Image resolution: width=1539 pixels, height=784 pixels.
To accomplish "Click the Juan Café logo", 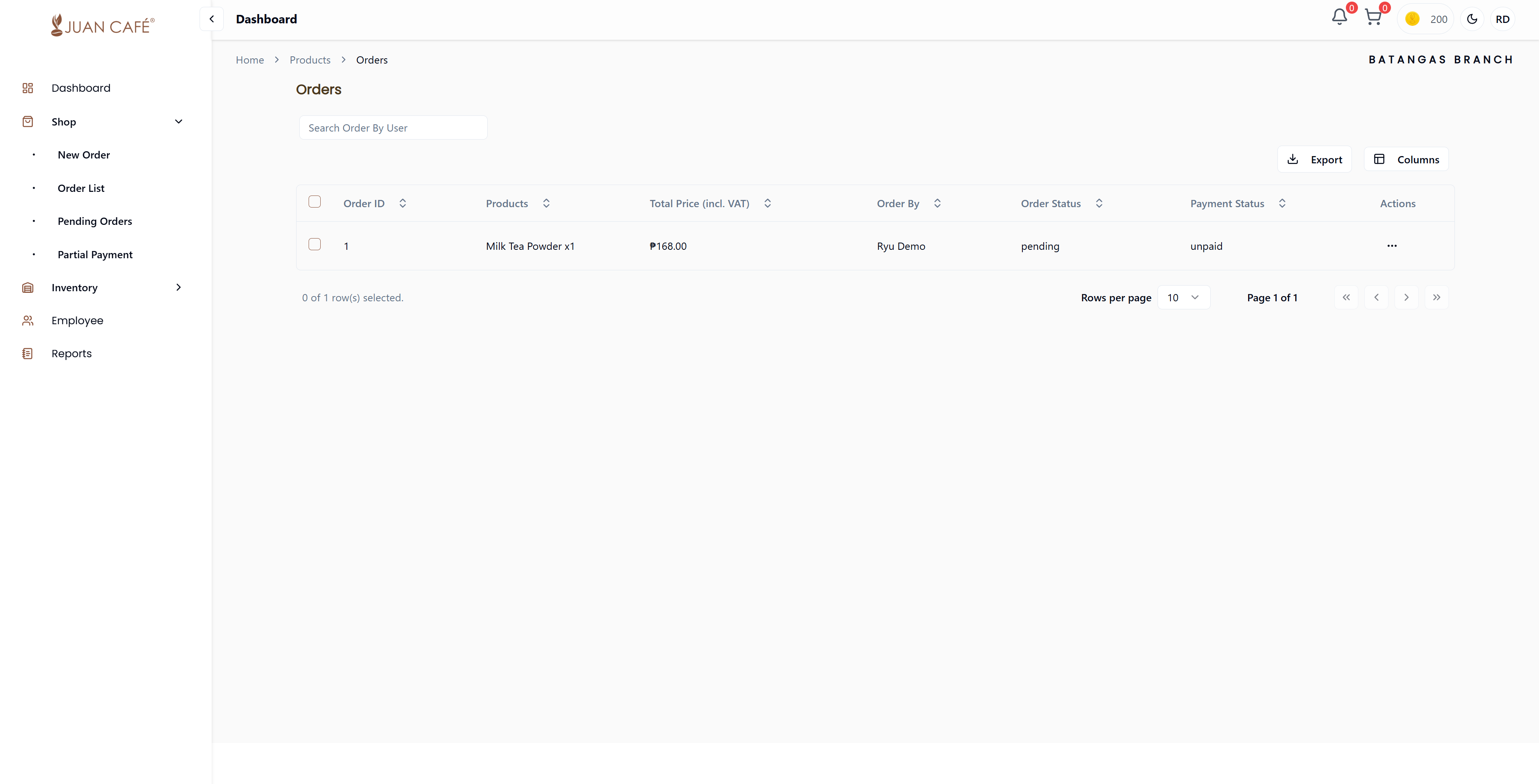I will pyautogui.click(x=103, y=26).
